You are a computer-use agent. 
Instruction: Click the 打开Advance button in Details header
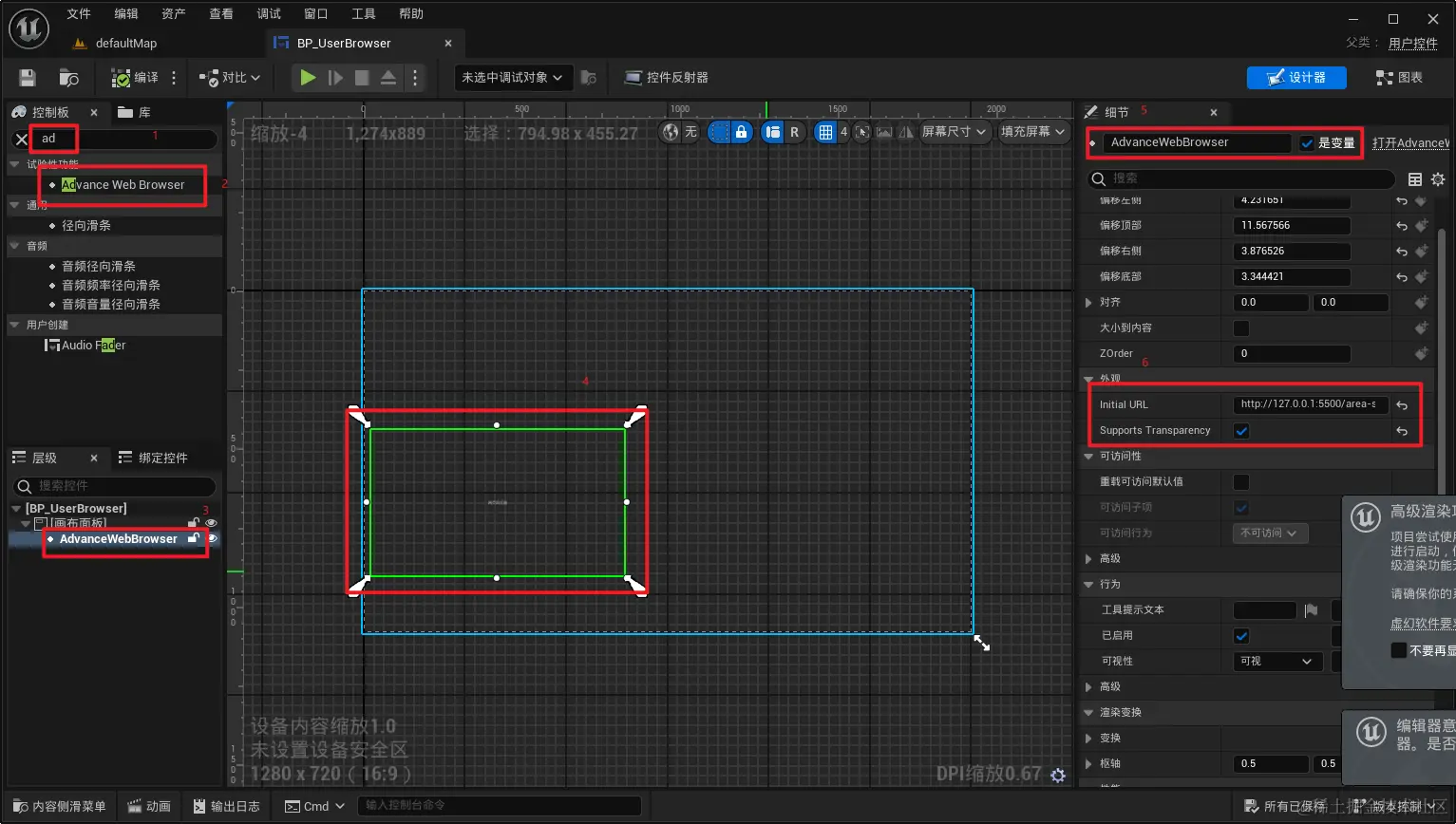[1411, 142]
